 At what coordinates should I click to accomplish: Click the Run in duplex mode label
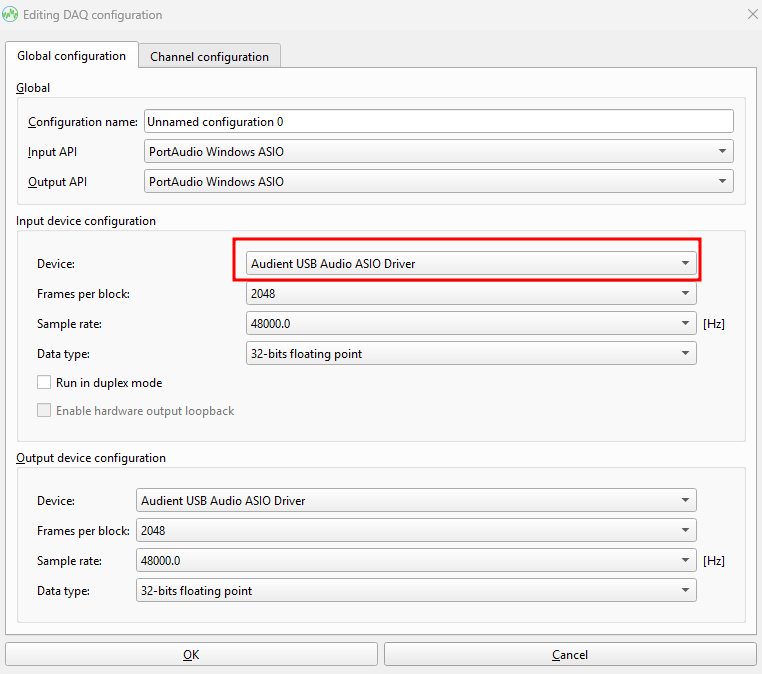[109, 383]
